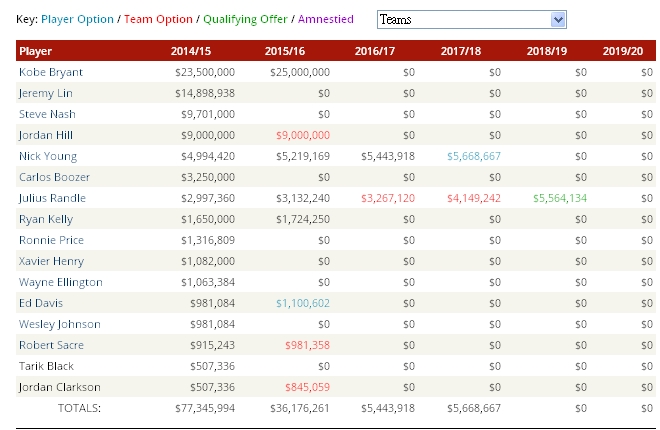The height and width of the screenshot is (430, 660).
Task: Click the Julius Randle link
Action: [52, 198]
